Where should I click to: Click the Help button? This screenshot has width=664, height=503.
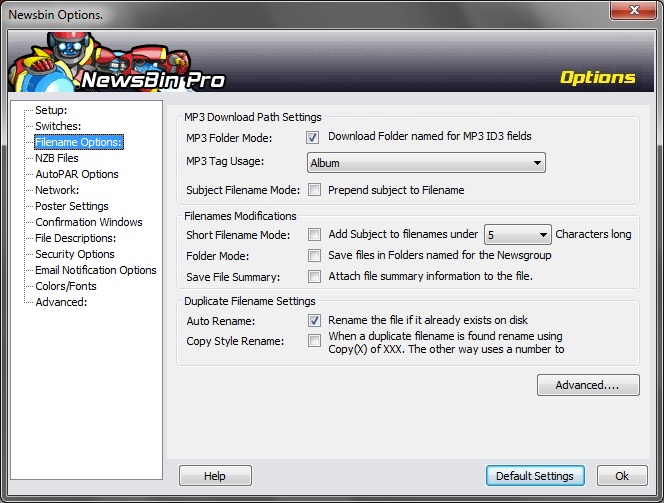tap(215, 476)
